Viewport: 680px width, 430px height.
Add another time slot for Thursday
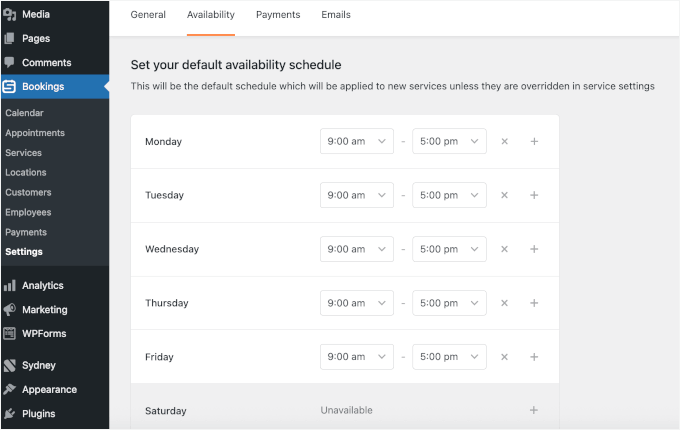tap(534, 303)
